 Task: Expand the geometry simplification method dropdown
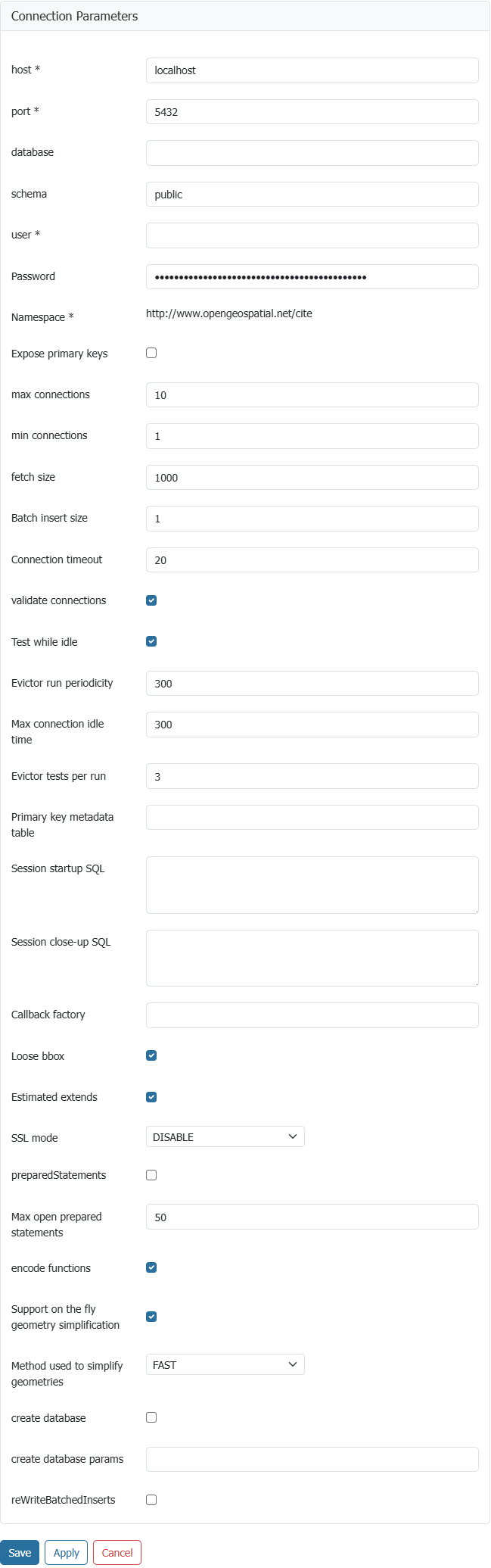point(225,1365)
